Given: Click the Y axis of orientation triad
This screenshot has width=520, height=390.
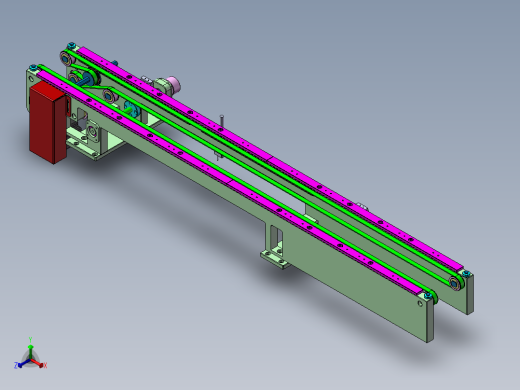Looking at the screenshot, I should [30, 347].
